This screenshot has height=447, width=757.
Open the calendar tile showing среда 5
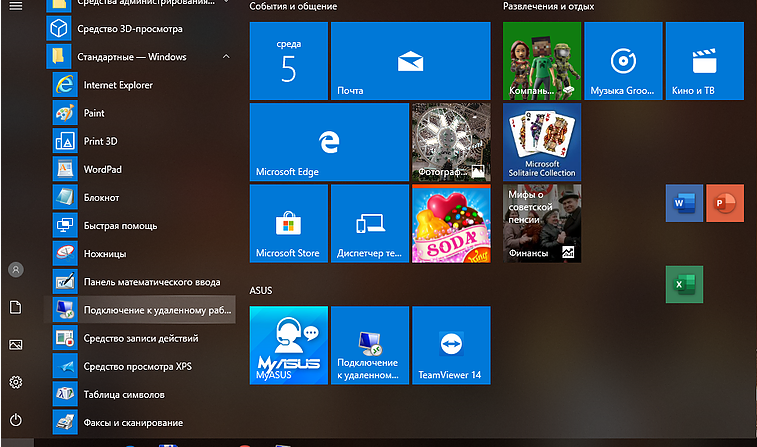click(x=289, y=61)
